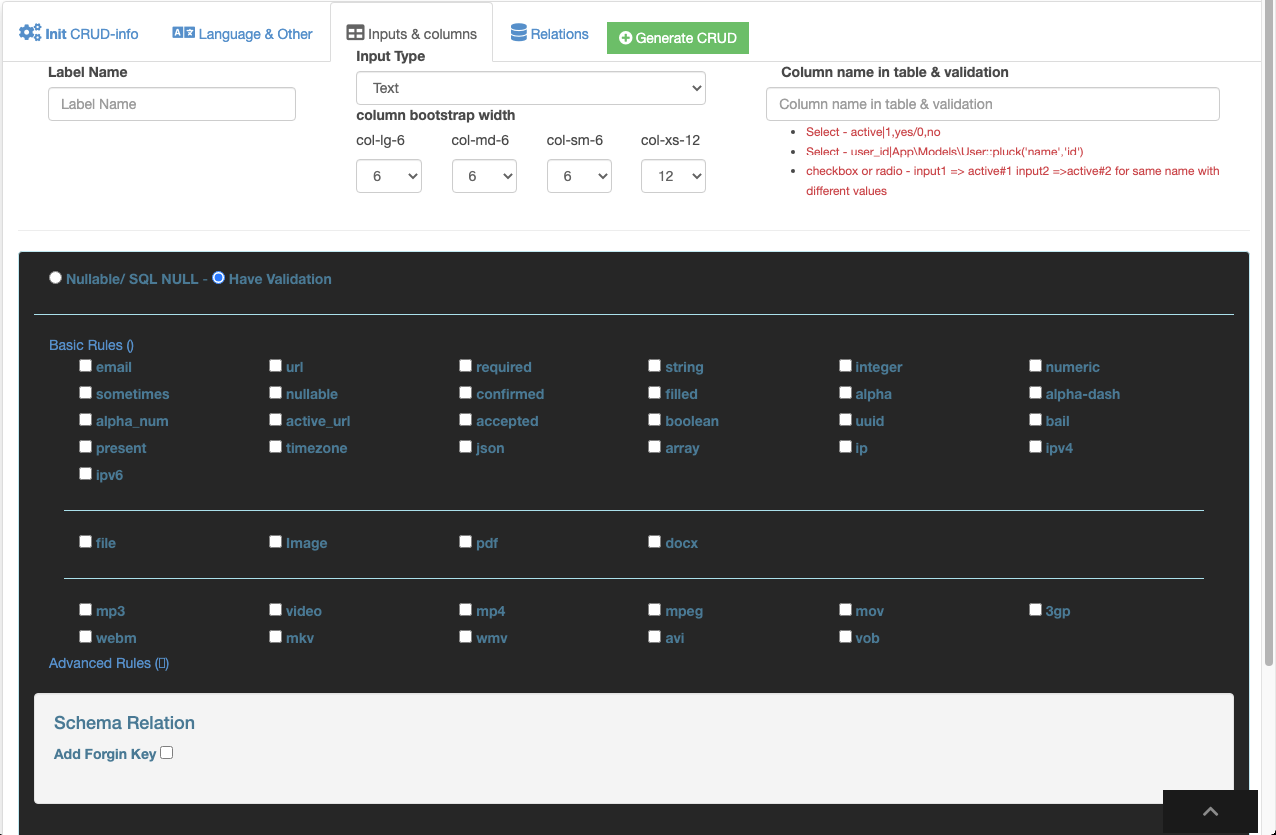1276x835 pixels.
Task: Check the required rule checkbox
Action: [465, 366]
